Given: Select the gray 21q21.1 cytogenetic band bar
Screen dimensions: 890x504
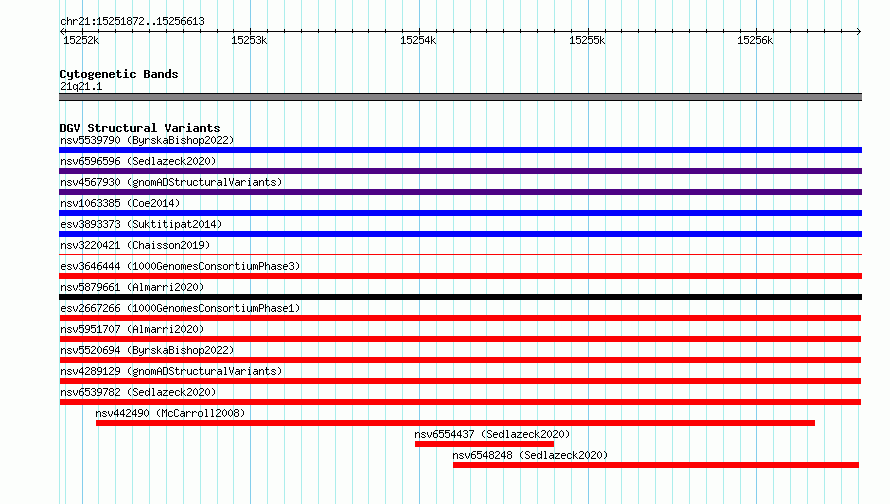Looking at the screenshot, I should pyautogui.click(x=460, y=97).
